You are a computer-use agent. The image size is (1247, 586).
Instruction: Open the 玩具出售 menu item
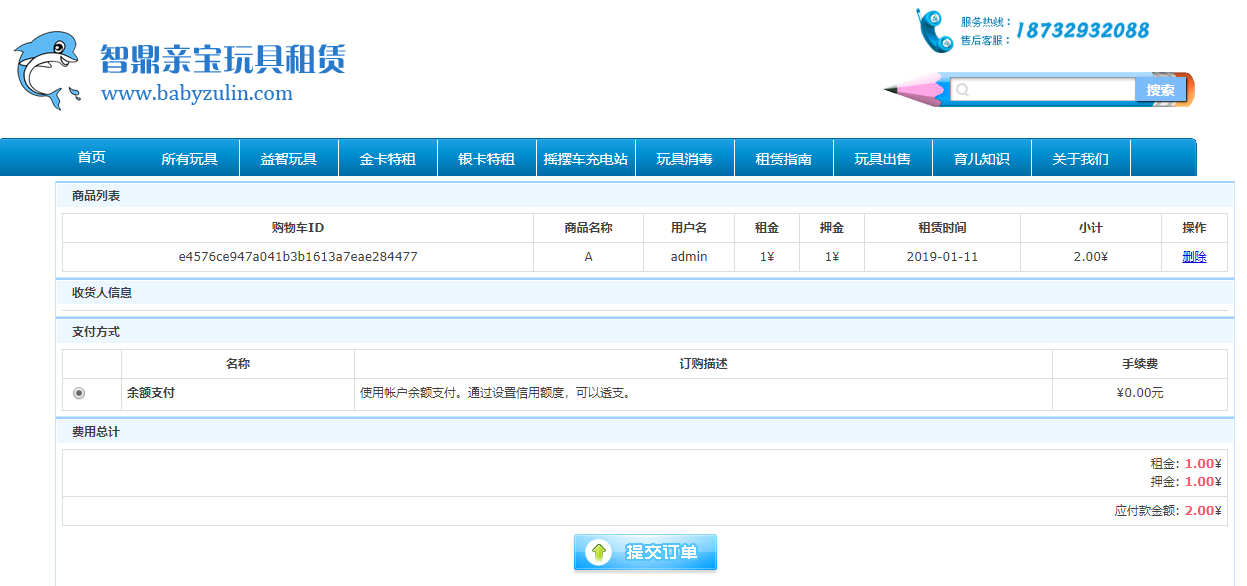click(882, 159)
